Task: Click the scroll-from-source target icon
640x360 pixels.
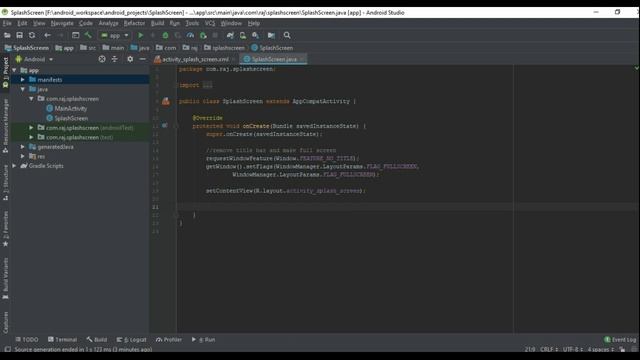Action: 102,59
